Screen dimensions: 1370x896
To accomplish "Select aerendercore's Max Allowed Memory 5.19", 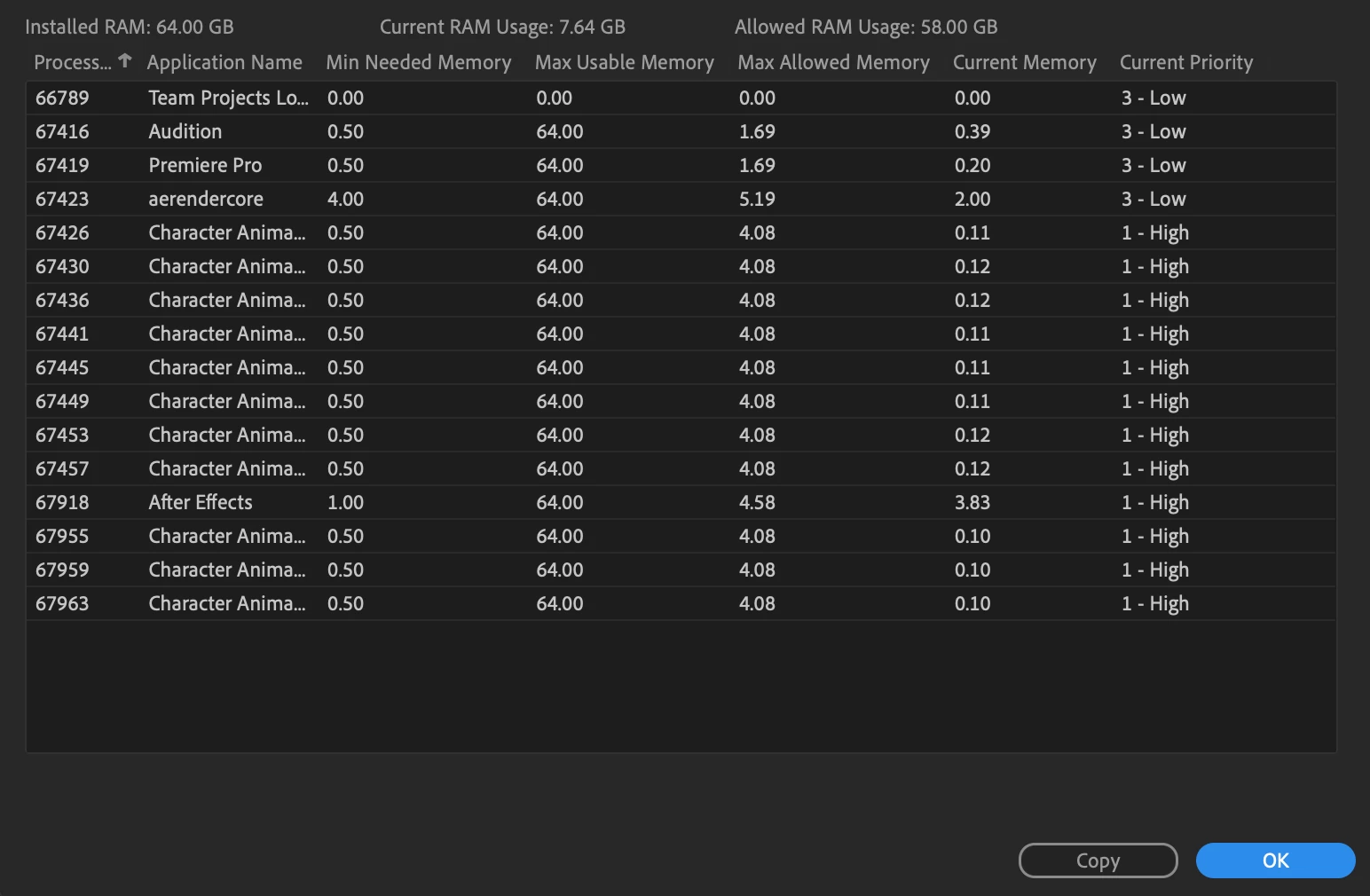I will click(757, 199).
